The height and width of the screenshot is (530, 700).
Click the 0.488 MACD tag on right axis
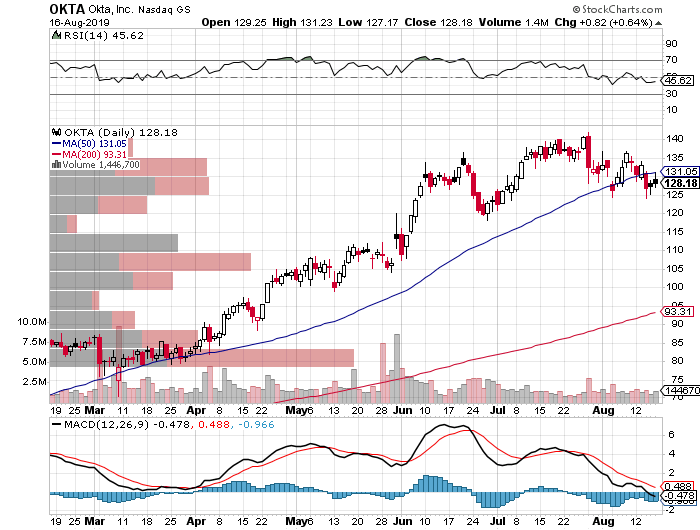(x=679, y=487)
